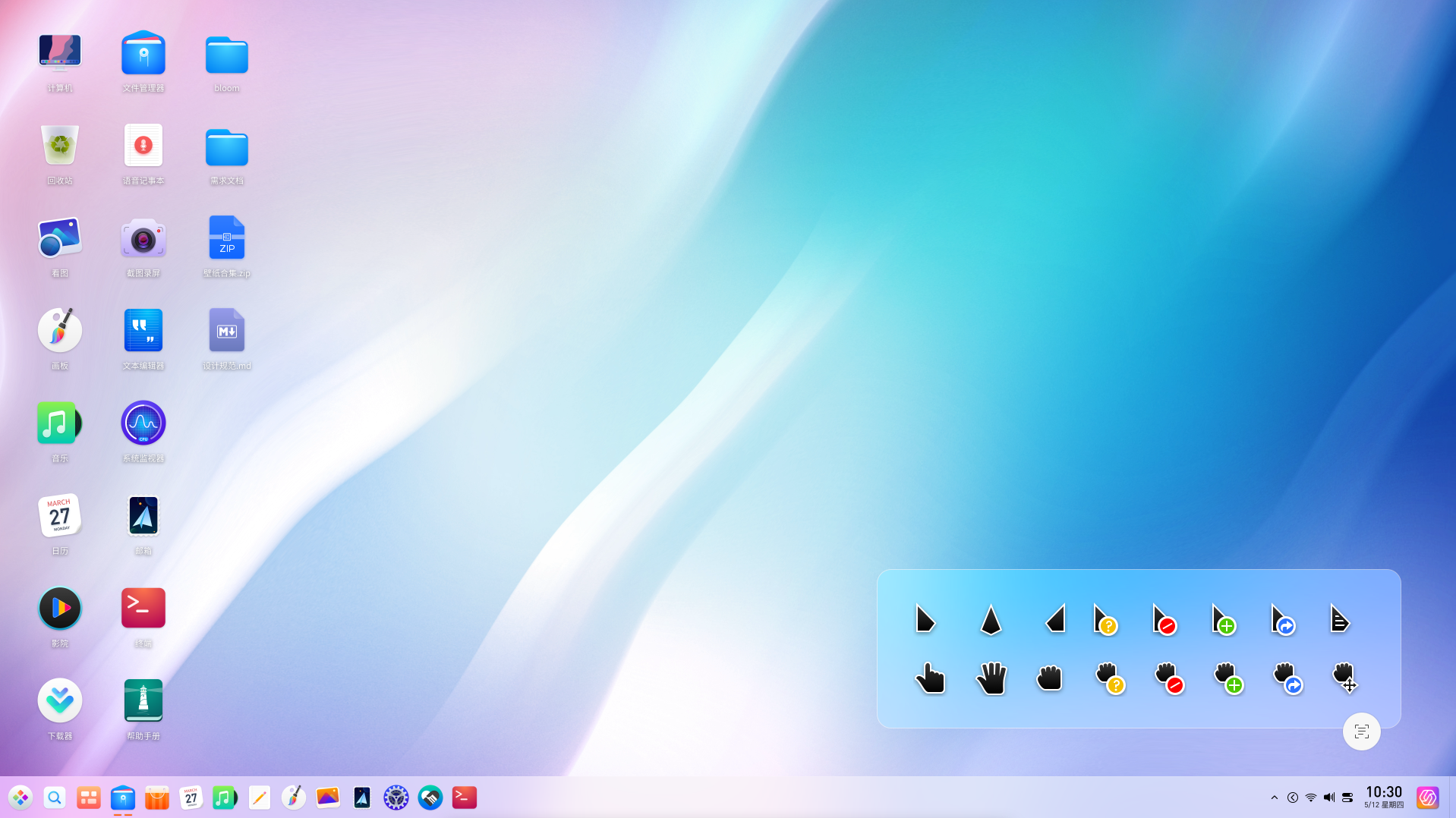The width and height of the screenshot is (1456, 818).
Task: Open the gear control center in taskbar
Action: click(396, 798)
